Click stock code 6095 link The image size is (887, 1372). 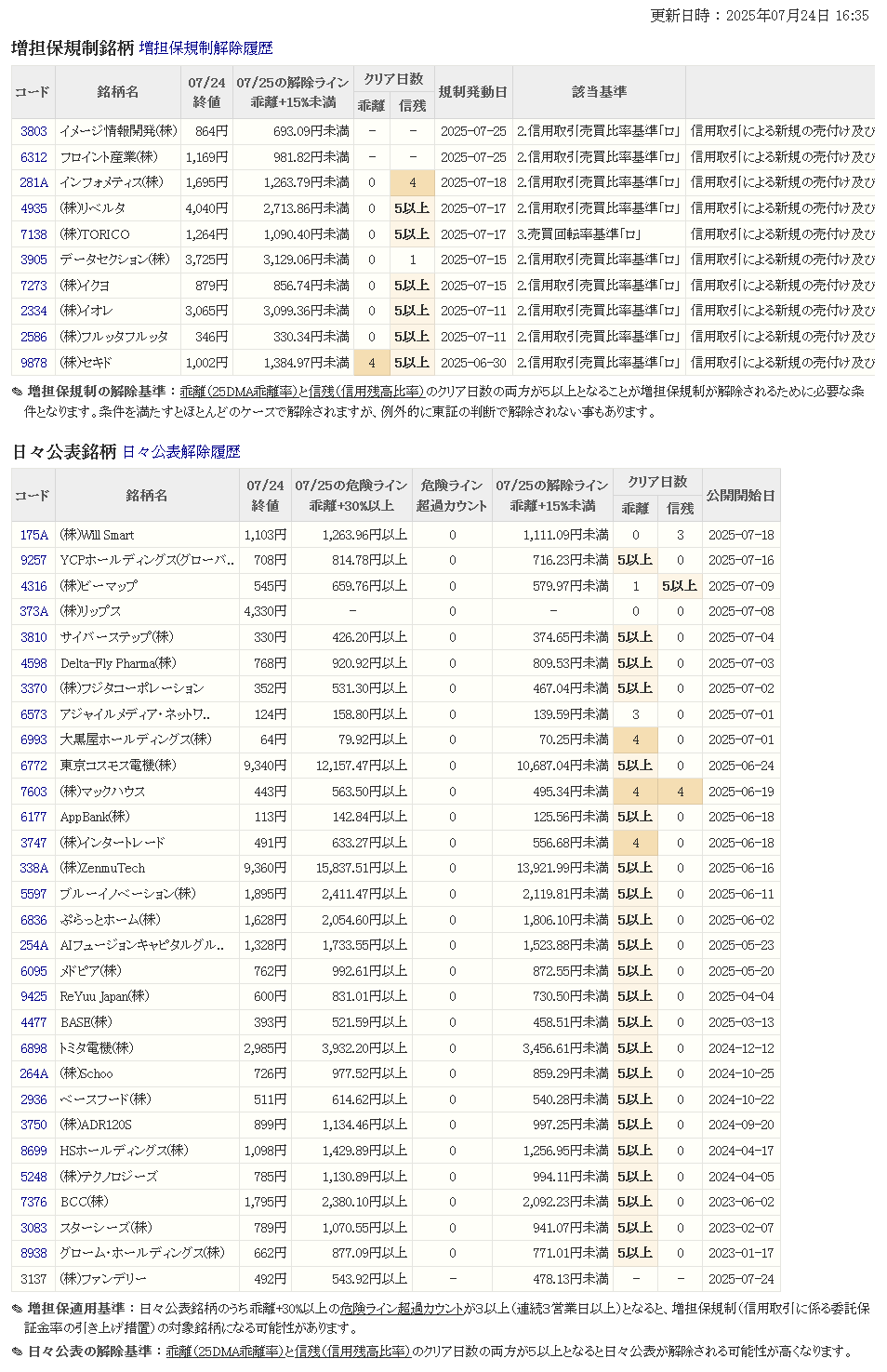tap(33, 971)
